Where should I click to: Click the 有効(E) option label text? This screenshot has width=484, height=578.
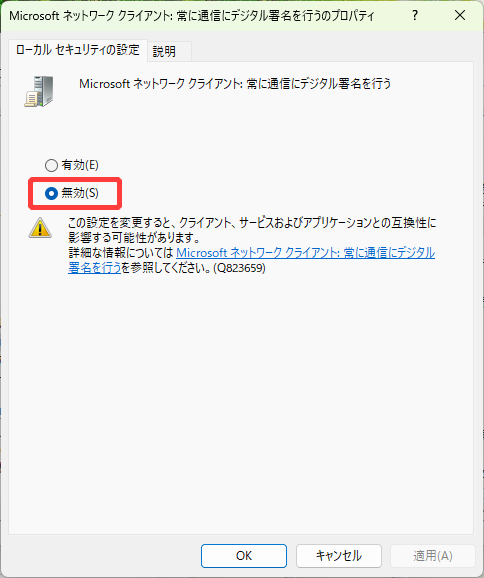pos(80,165)
